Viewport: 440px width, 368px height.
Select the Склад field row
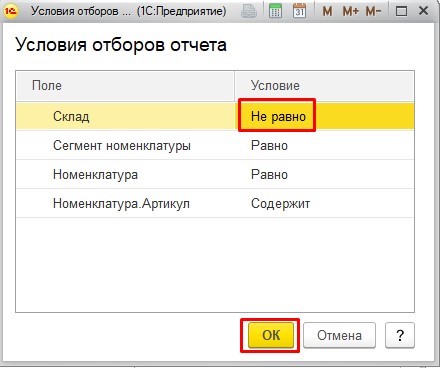click(215, 116)
